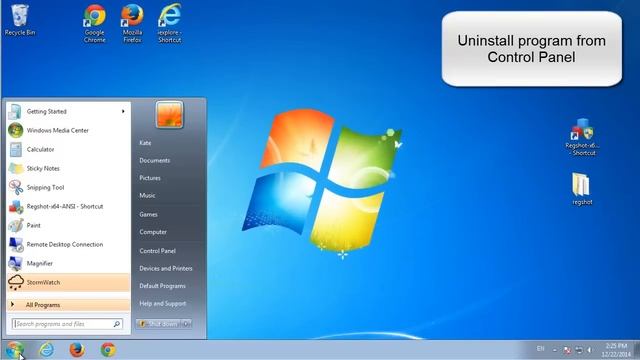Screen dimensions: 640x360
Task: Click the search magnifier icon in Start menu
Action: tap(117, 324)
